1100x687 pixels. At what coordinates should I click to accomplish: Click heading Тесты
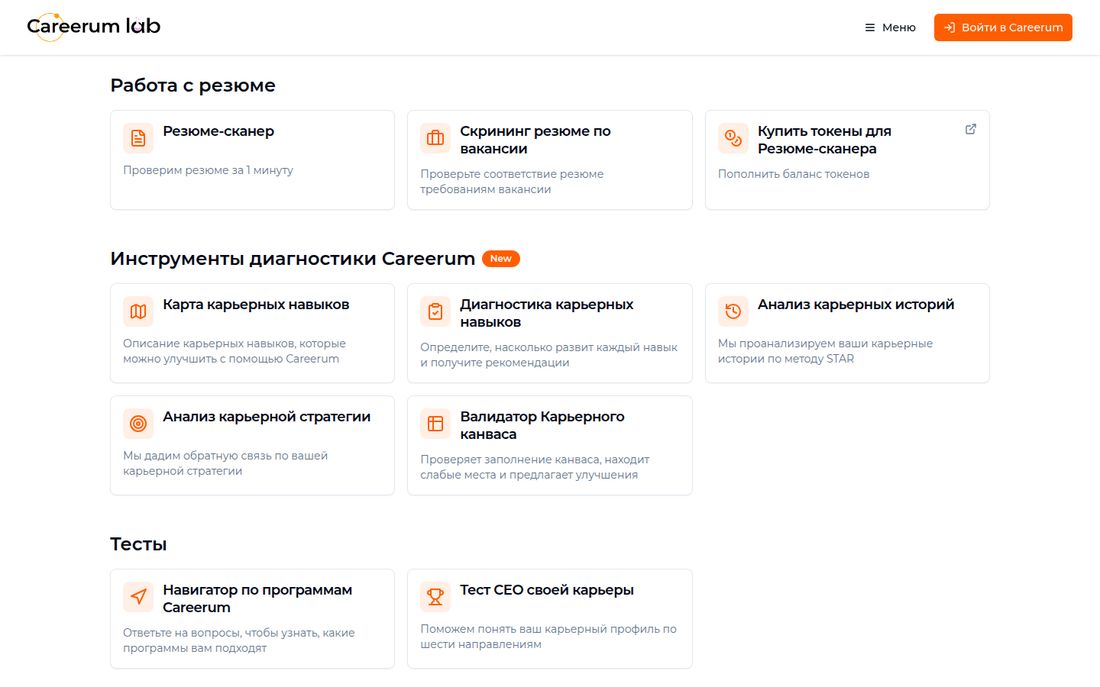pyautogui.click(x=138, y=545)
